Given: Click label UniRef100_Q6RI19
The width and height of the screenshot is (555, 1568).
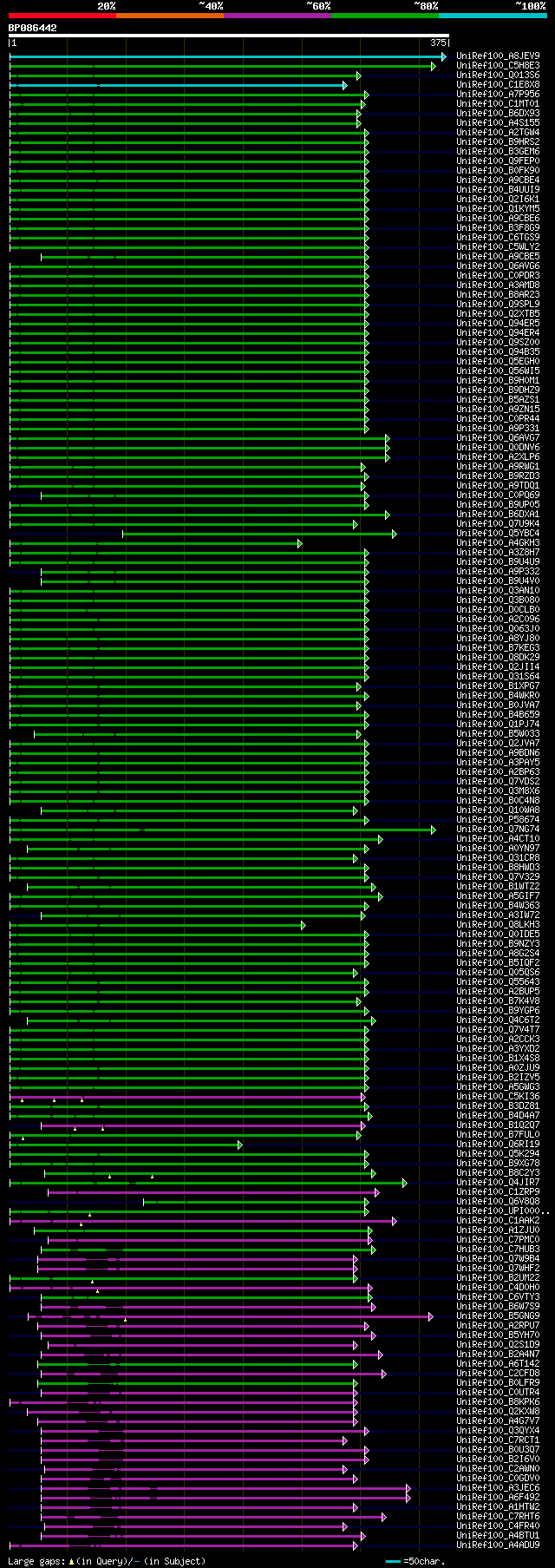Looking at the screenshot, I should pyautogui.click(x=498, y=1145).
